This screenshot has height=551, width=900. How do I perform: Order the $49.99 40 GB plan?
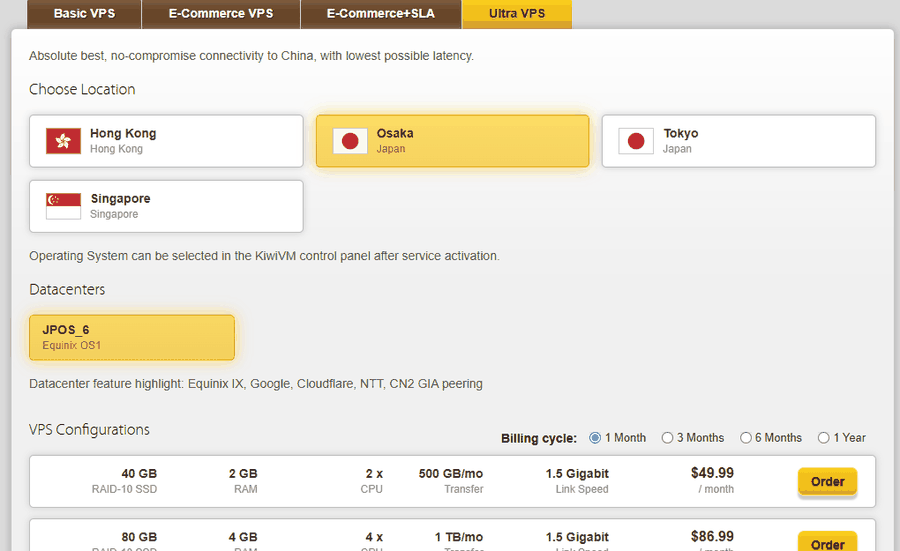(827, 482)
